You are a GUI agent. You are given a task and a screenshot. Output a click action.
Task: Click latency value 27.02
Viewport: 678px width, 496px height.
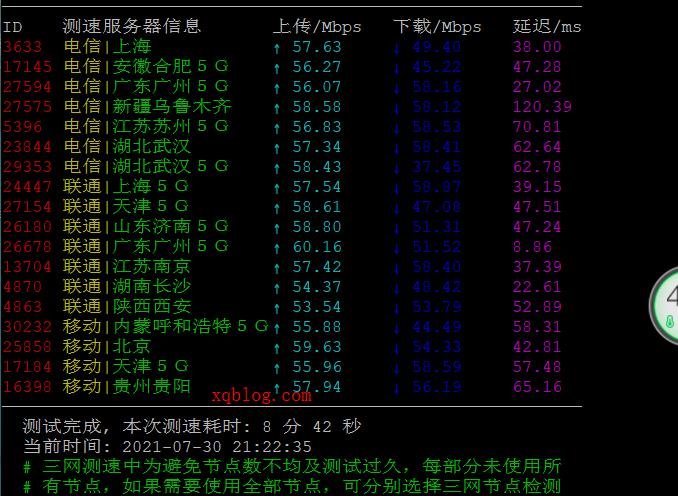(537, 86)
